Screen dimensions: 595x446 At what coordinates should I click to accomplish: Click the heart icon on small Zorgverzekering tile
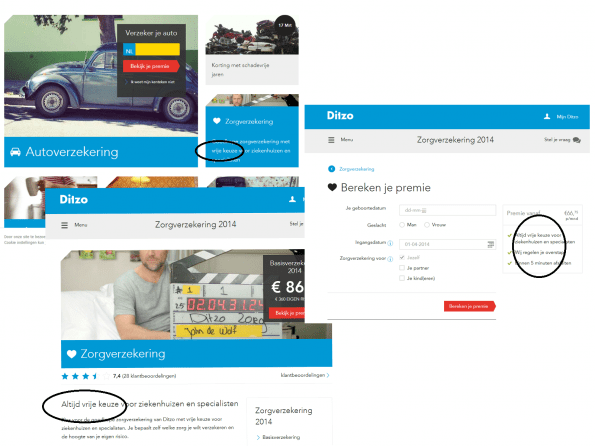pos(217,121)
